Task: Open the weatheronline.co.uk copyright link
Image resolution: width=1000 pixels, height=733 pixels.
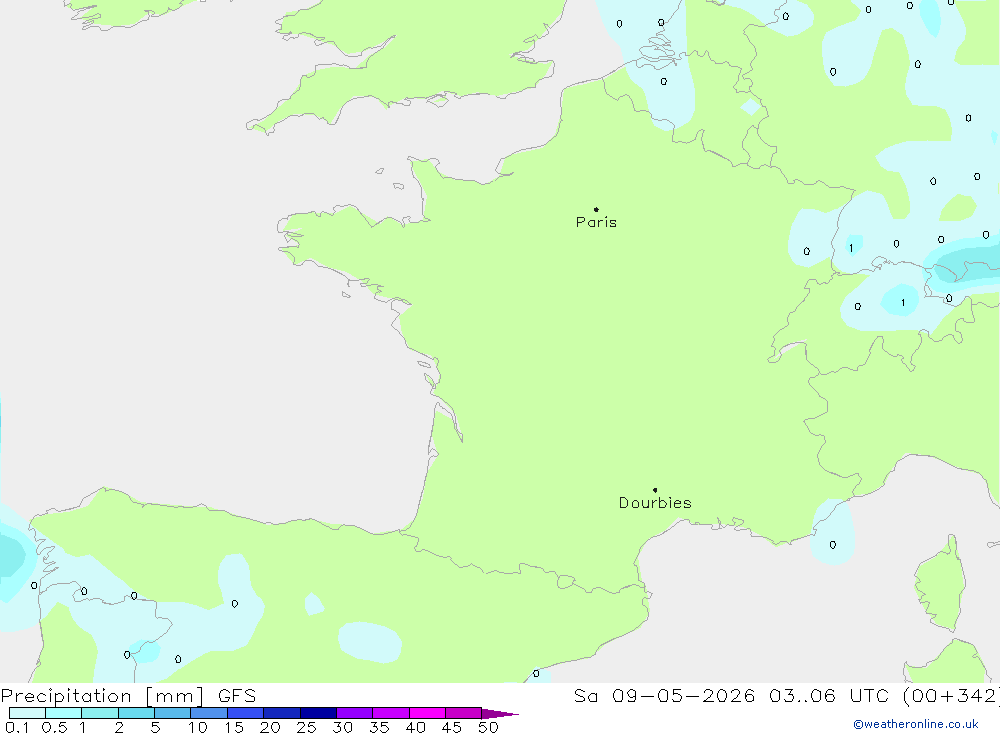Action: 916,724
